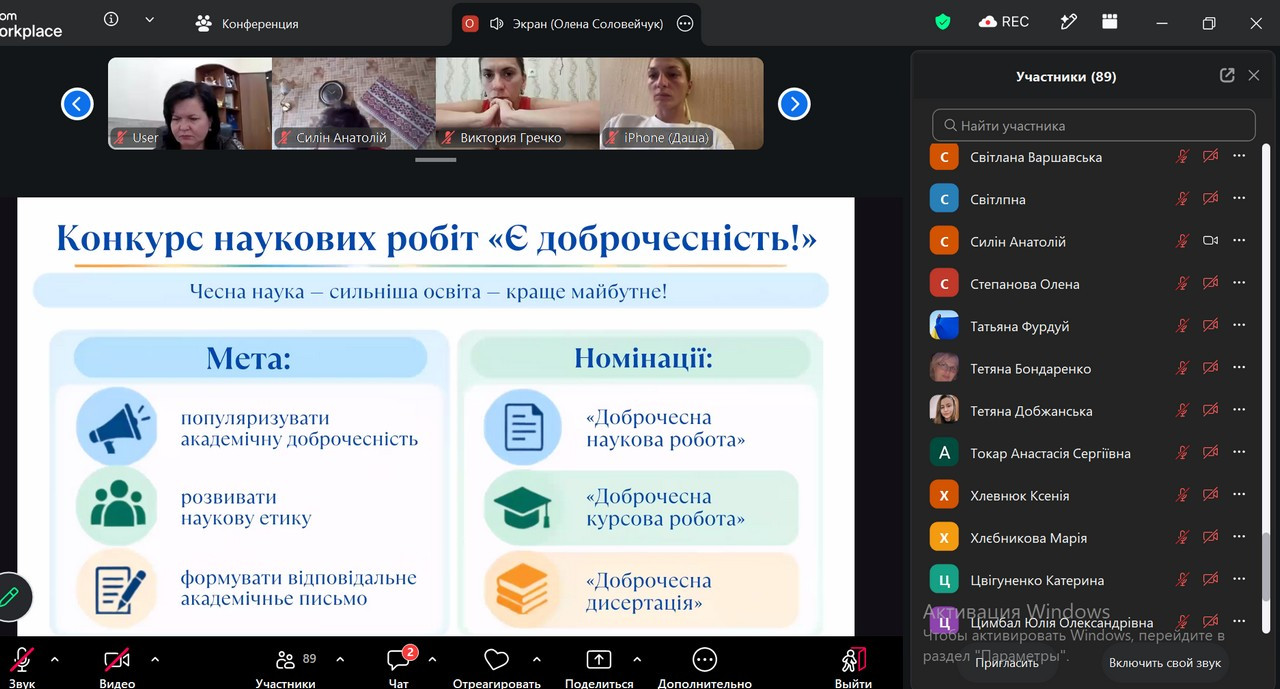
Task: Open more options for Хлевнюк Ксенія
Action: click(x=1239, y=495)
